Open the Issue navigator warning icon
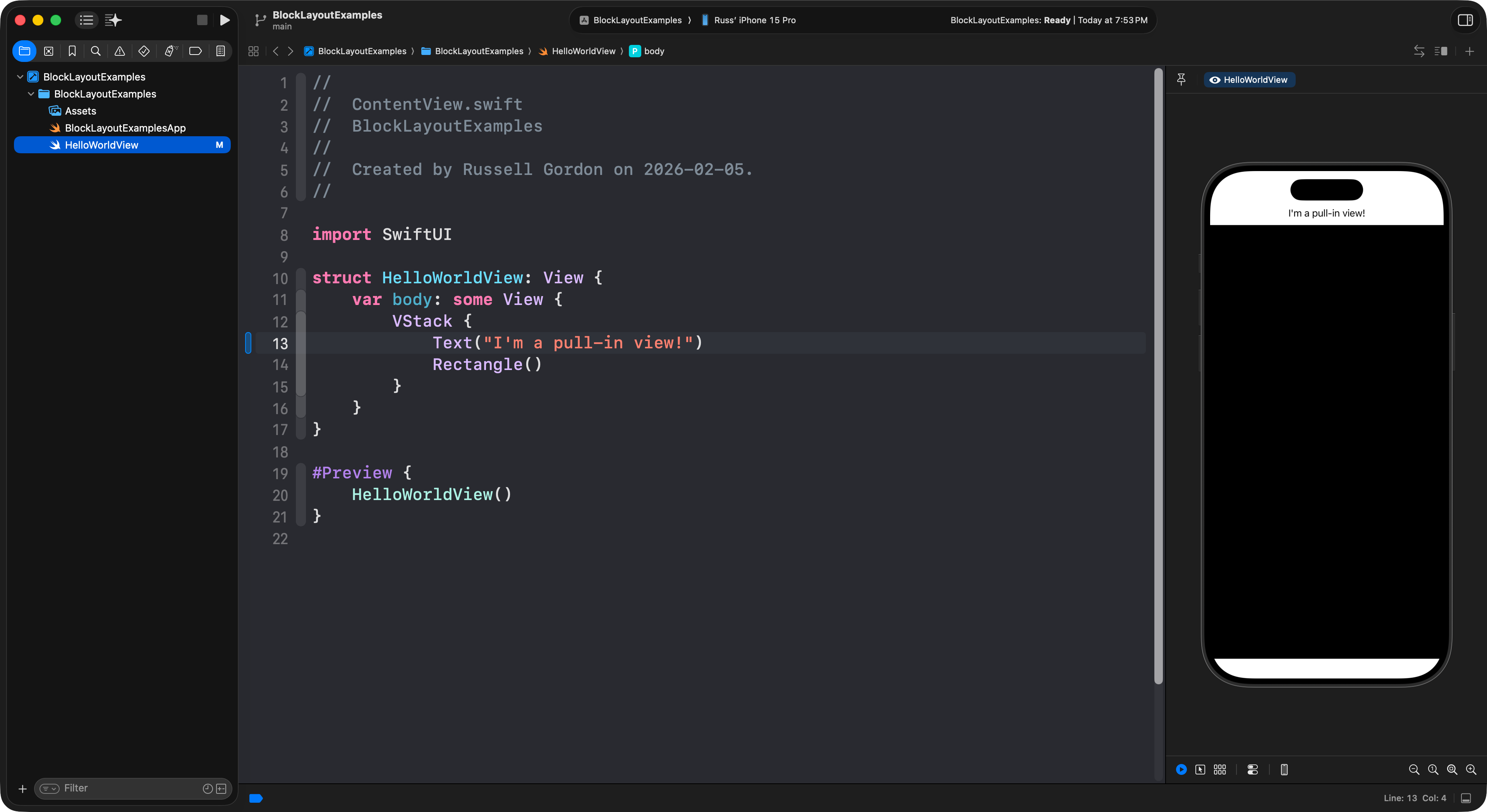The image size is (1487, 812). coord(120,51)
